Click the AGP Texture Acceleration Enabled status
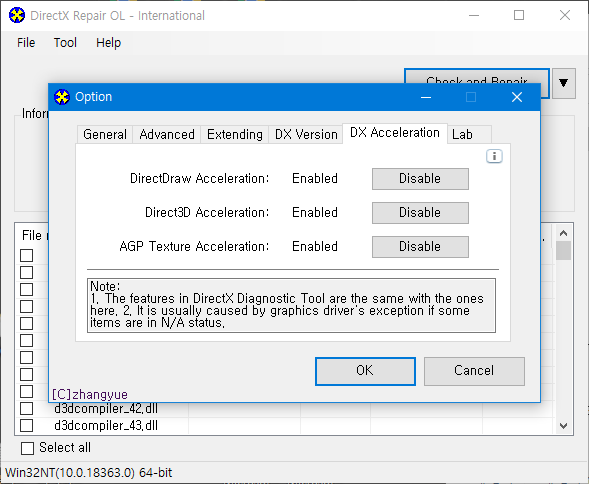589x484 pixels. (315, 247)
